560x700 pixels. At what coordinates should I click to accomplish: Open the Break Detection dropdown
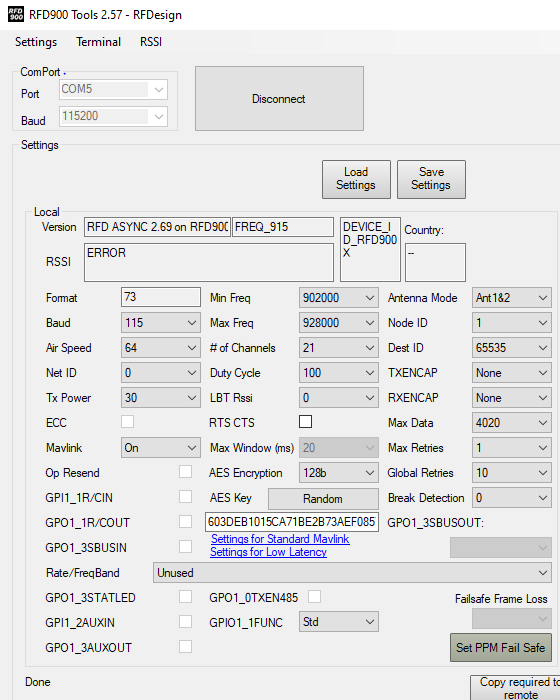[512, 498]
